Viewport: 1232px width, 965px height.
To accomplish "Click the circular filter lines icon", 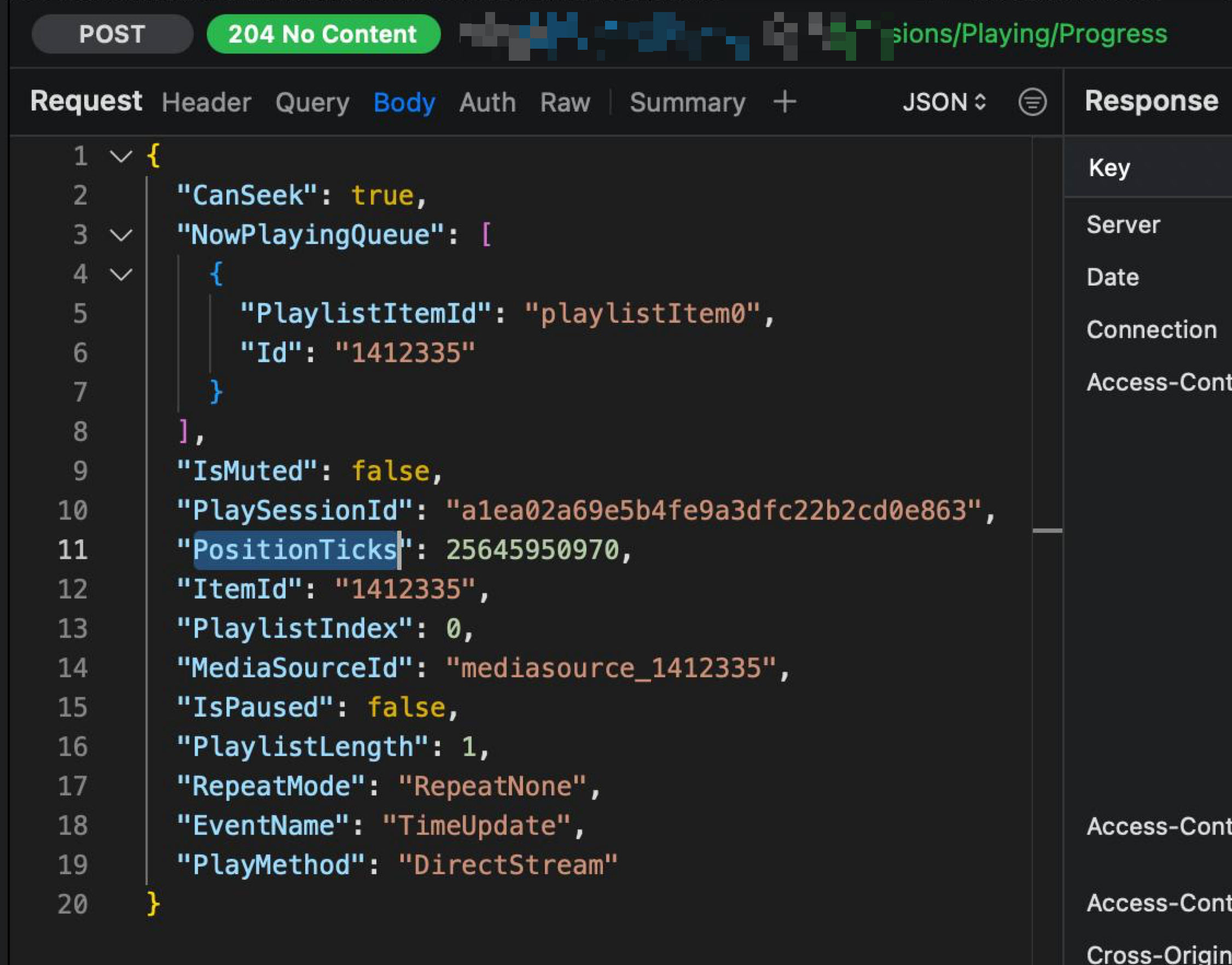I will pyautogui.click(x=1032, y=102).
